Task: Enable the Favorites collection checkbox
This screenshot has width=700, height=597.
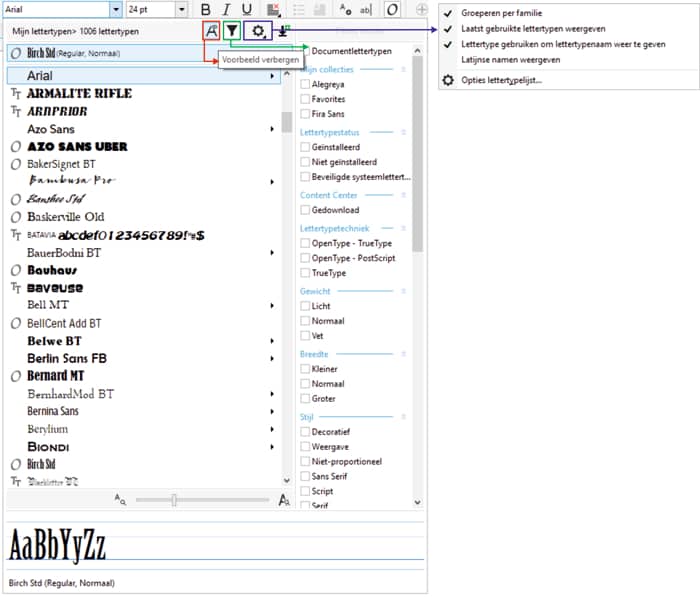Action: click(305, 99)
